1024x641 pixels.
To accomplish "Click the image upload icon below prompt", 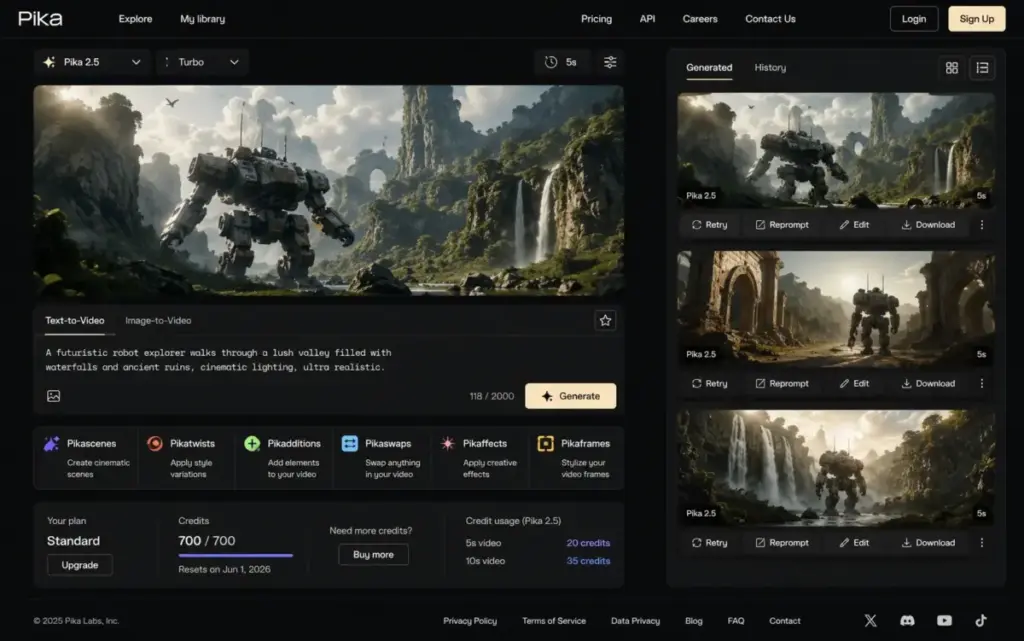I will point(54,396).
